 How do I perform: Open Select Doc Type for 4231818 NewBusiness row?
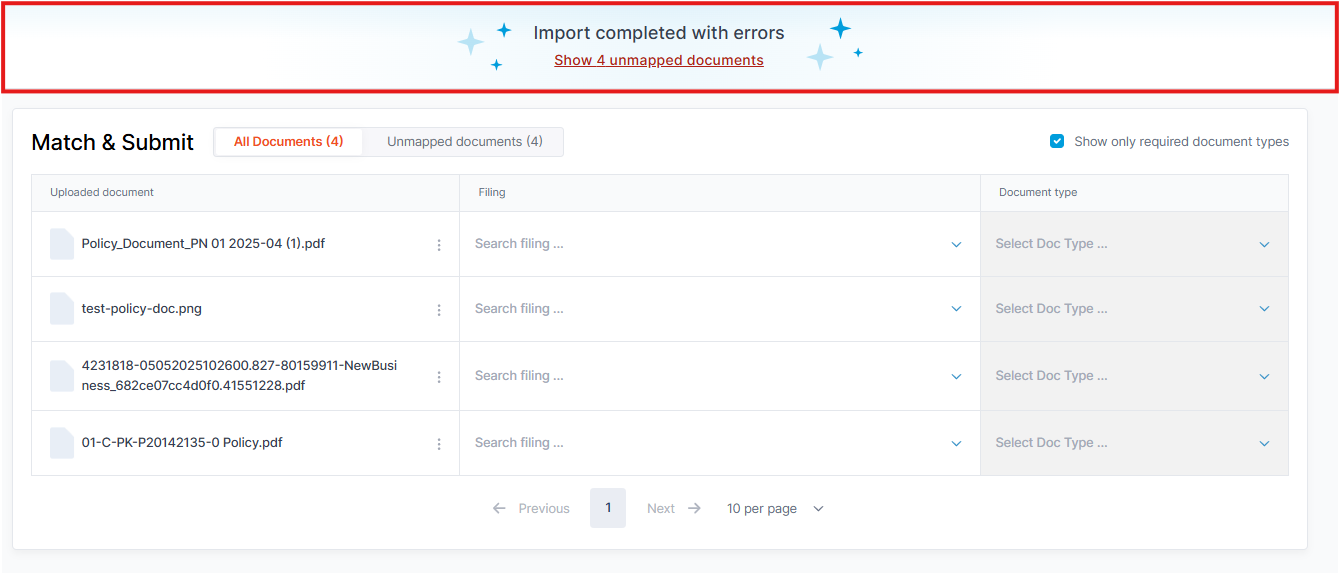pos(1134,376)
